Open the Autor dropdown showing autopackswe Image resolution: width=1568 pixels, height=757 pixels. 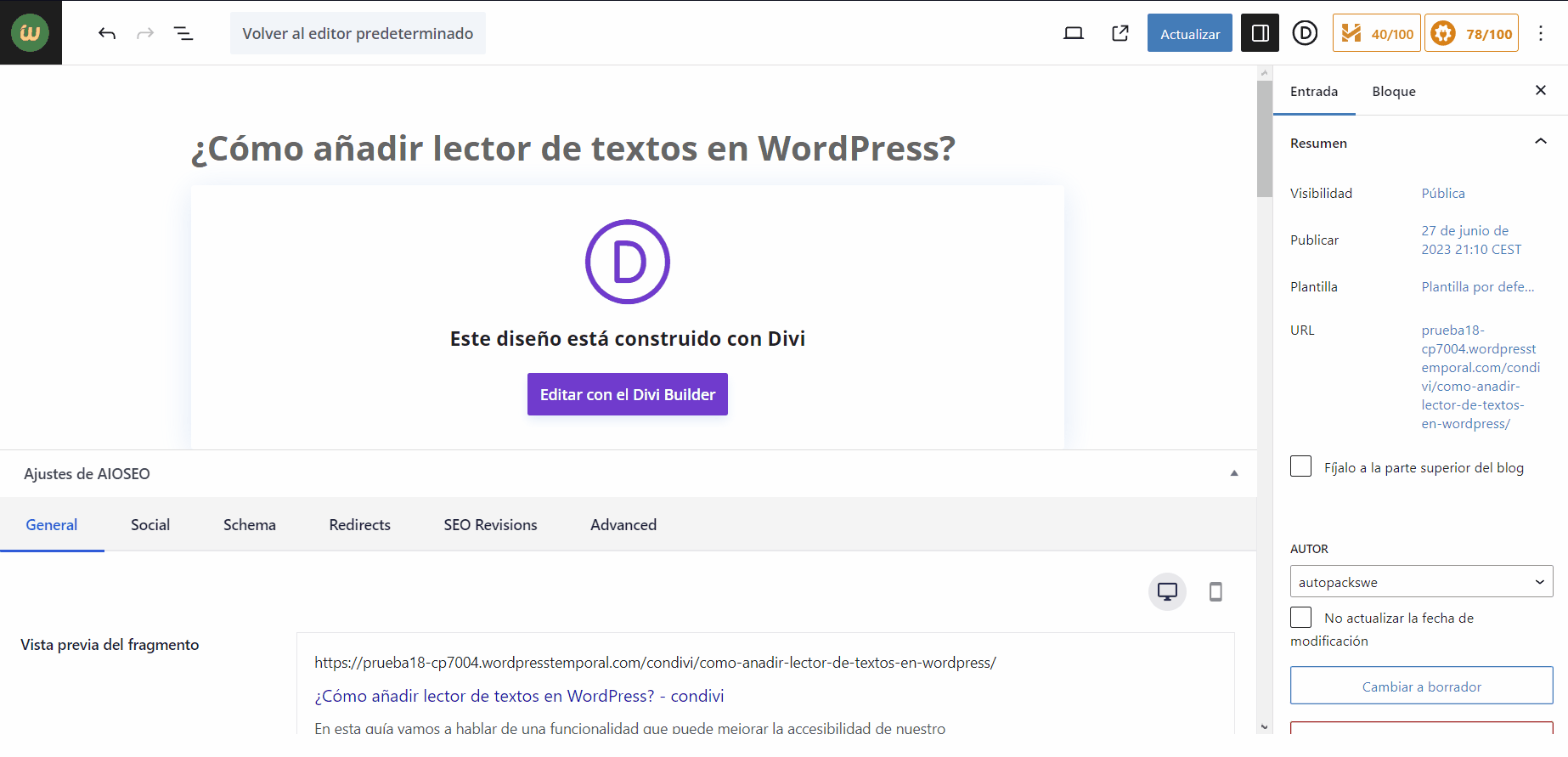click(1421, 582)
